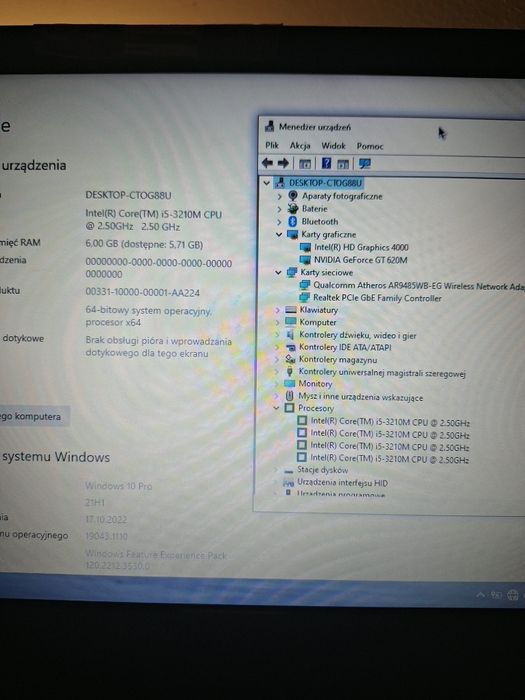Click the Bluetooth symbol icon
Viewport: 525px width, 700px height.
point(293,221)
